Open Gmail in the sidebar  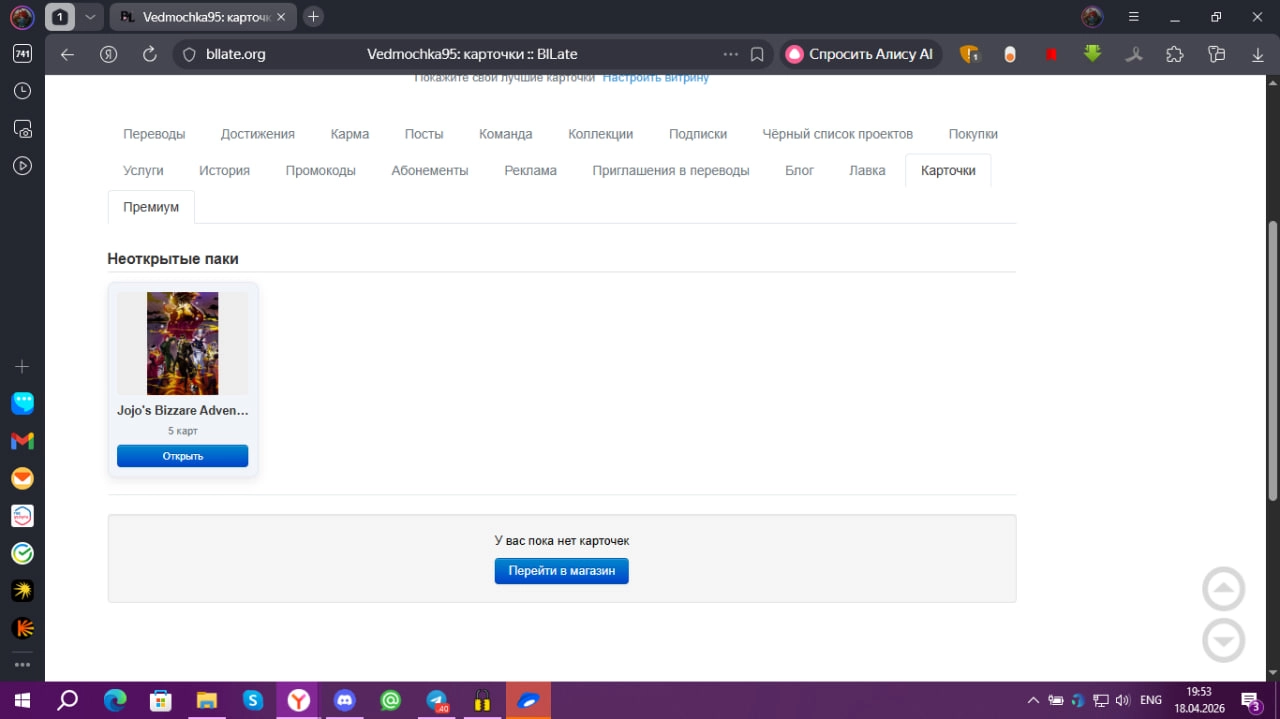click(x=22, y=441)
